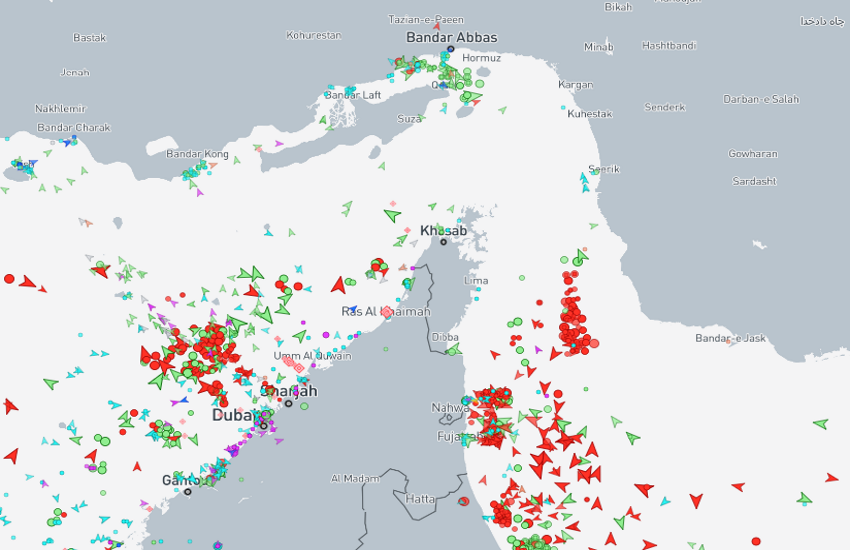Select the red ship arrow at far right edge
Viewport: 850px width, 550px height.
tap(832, 478)
